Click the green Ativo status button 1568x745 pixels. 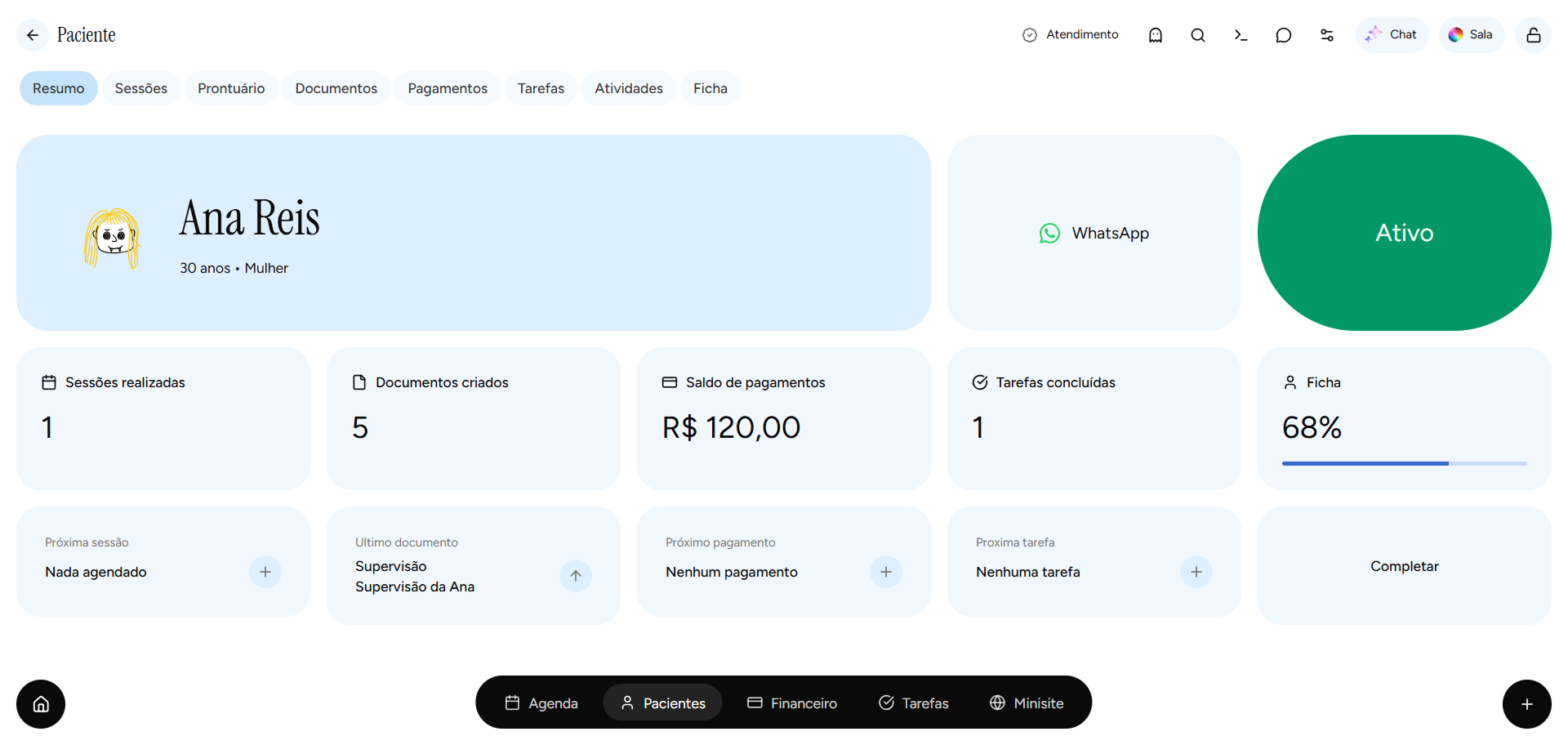[1405, 233]
